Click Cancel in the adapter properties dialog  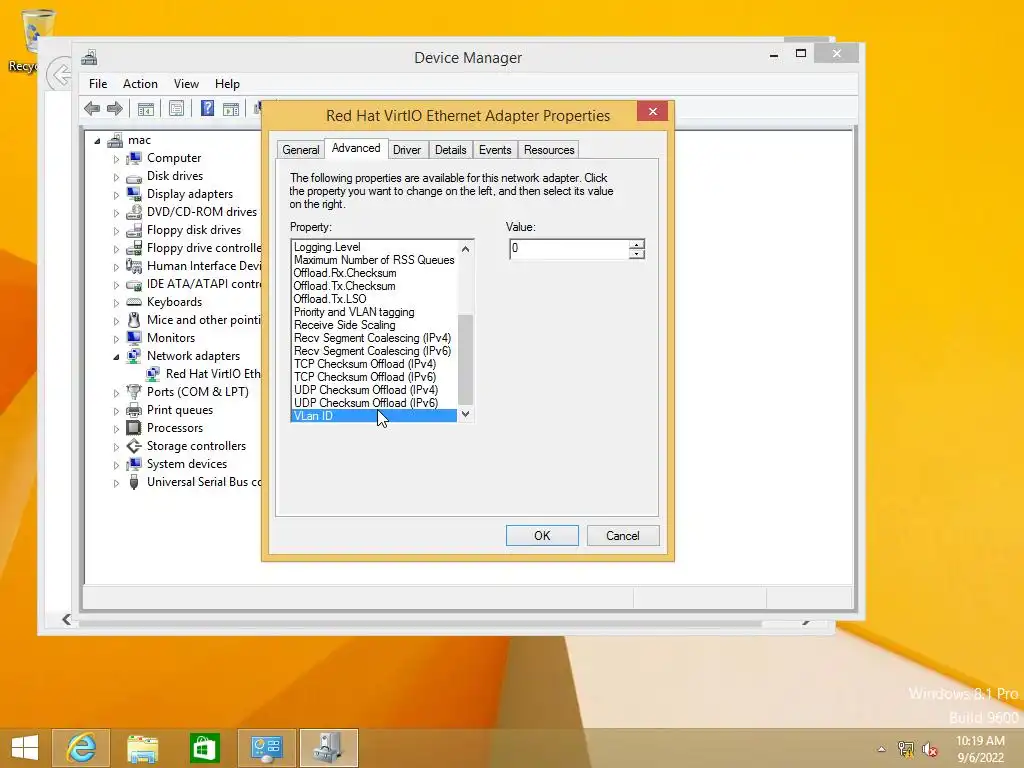pyautogui.click(x=623, y=536)
